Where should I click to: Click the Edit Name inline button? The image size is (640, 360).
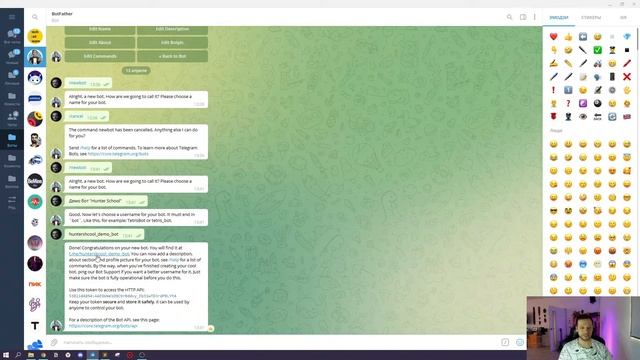pyautogui.click(x=100, y=30)
